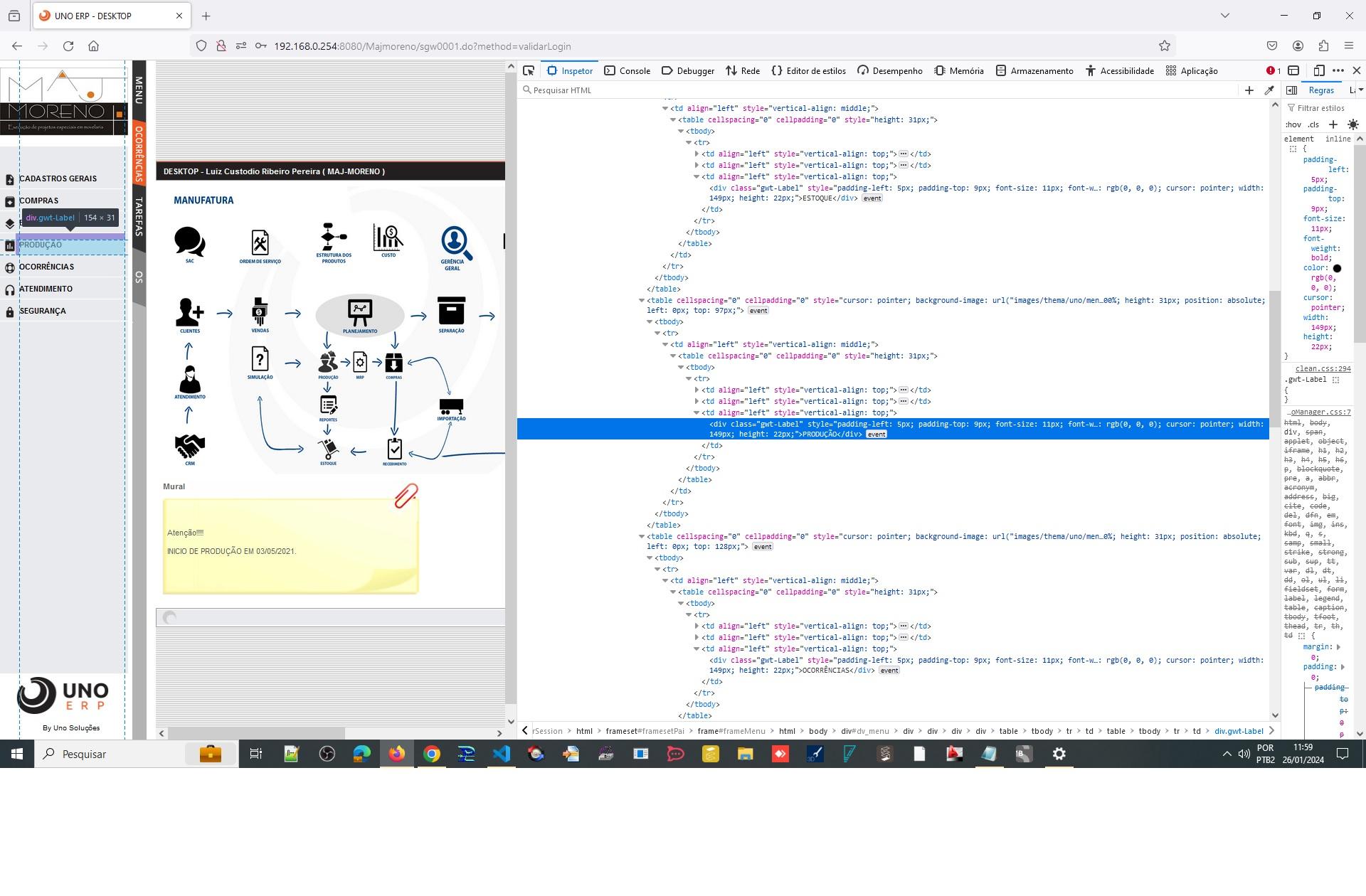1366x896 pixels.
Task: Switch to the Console tab
Action: pyautogui.click(x=627, y=70)
